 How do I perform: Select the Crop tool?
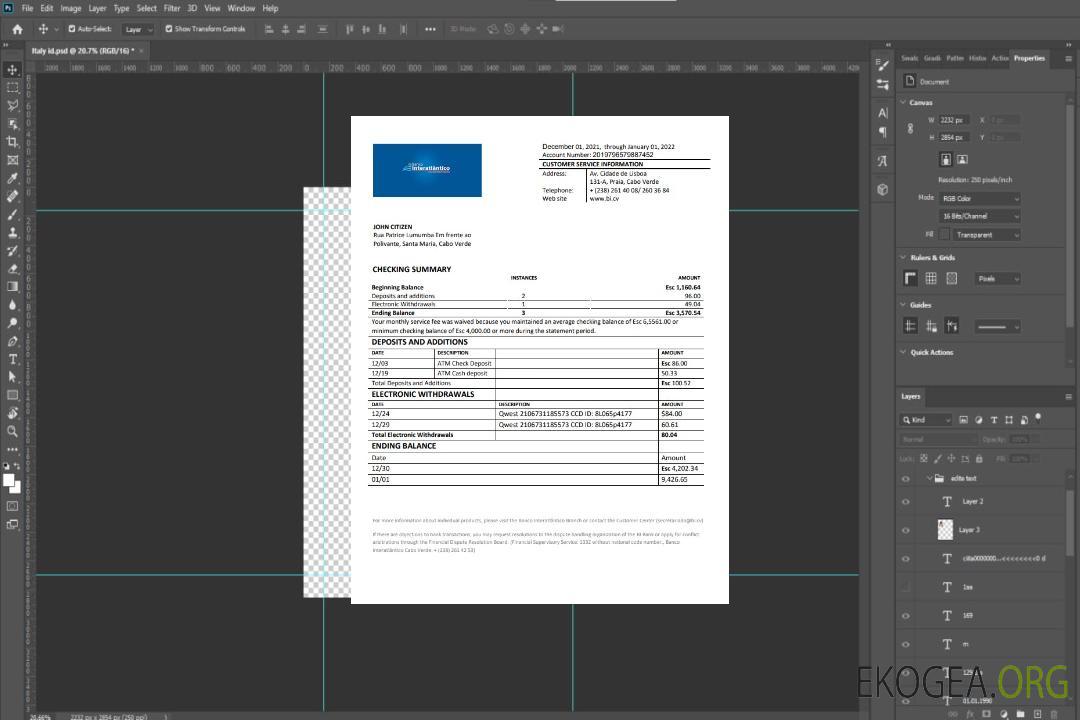13,142
